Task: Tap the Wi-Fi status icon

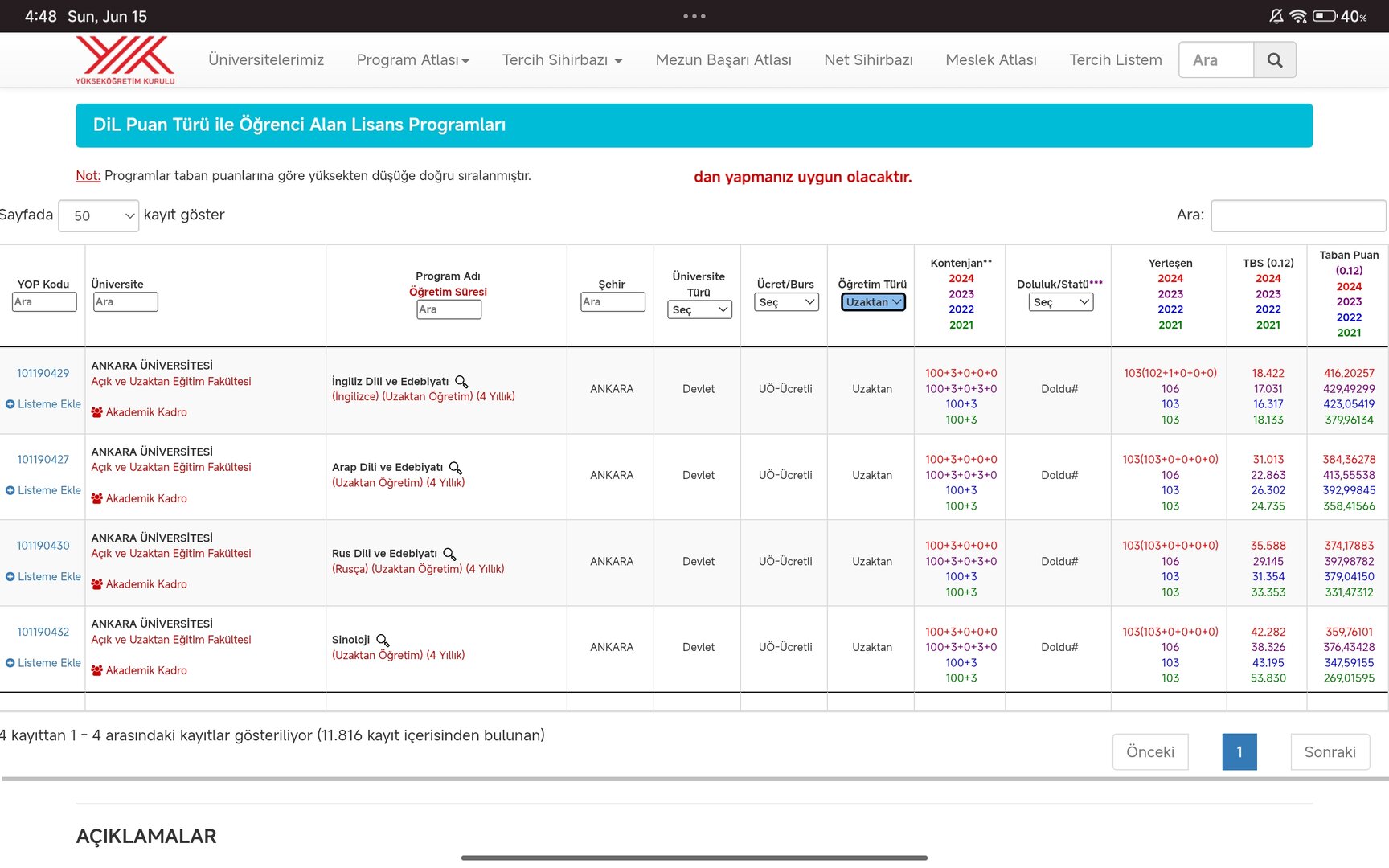Action: coord(1297,16)
